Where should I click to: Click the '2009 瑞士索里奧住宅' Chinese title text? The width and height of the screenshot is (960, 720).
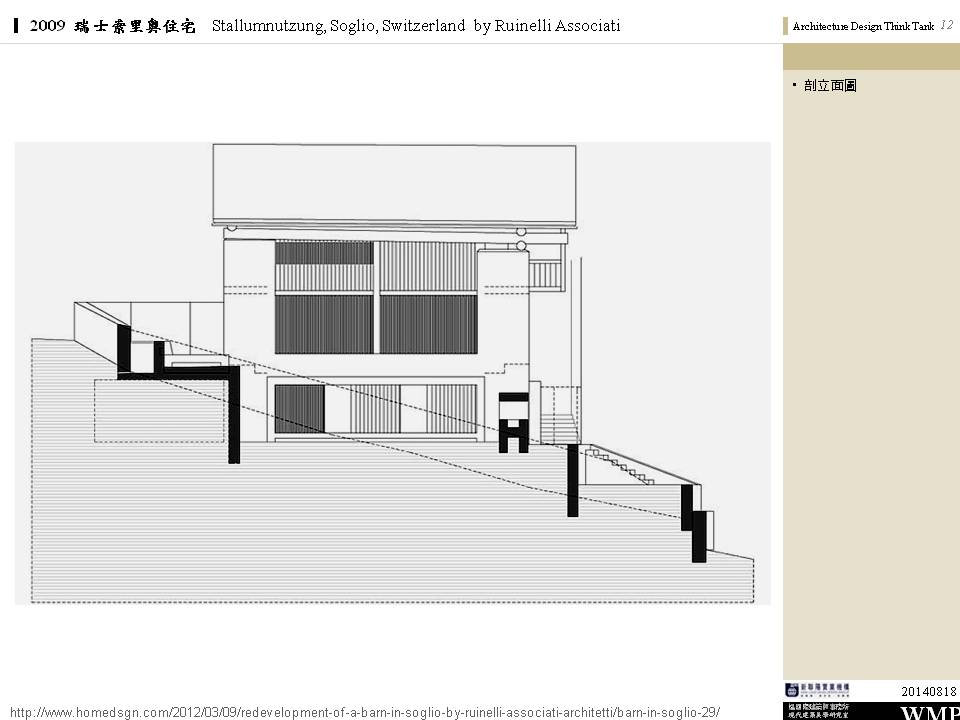(116, 26)
